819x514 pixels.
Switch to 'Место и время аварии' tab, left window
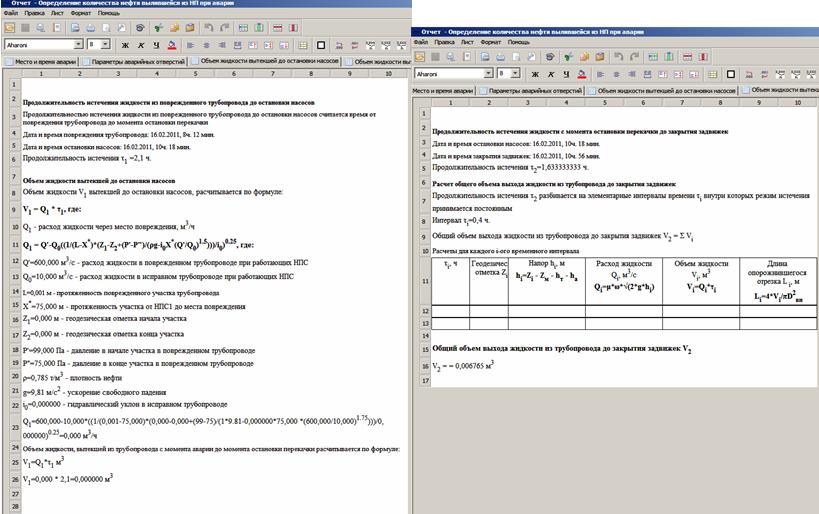coord(42,61)
